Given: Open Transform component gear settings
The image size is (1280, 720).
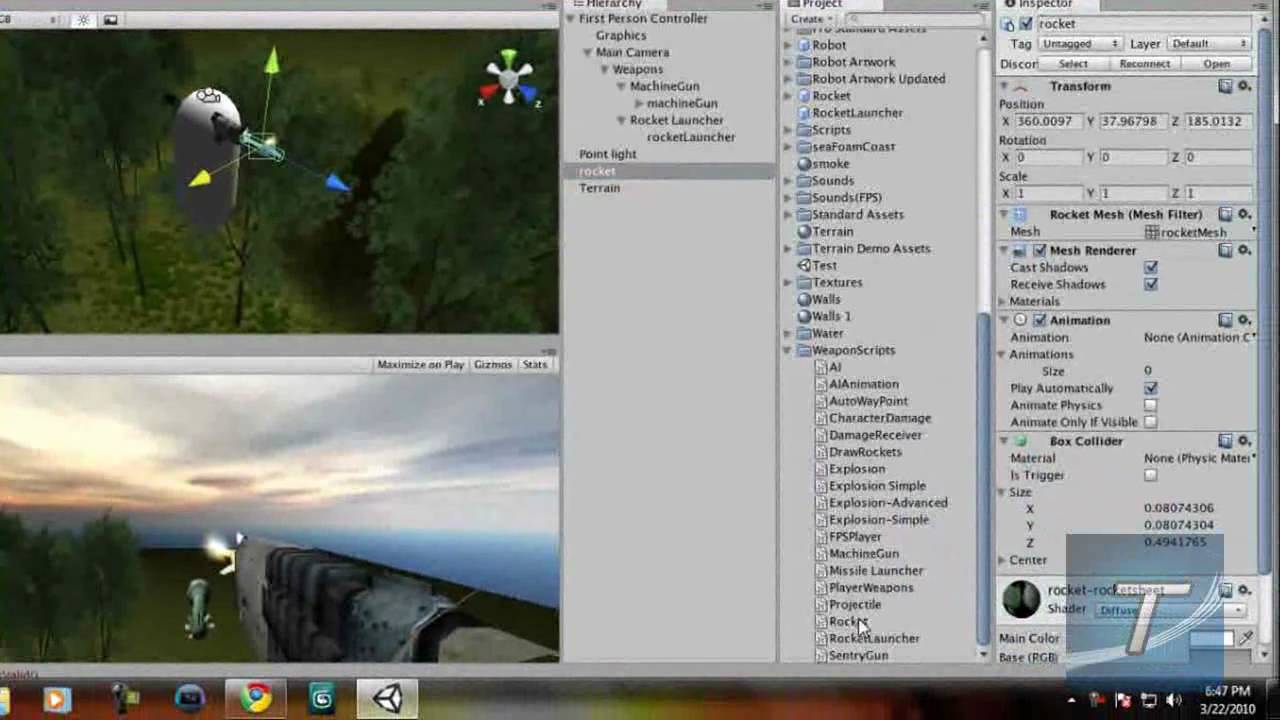Looking at the screenshot, I should [x=1245, y=86].
